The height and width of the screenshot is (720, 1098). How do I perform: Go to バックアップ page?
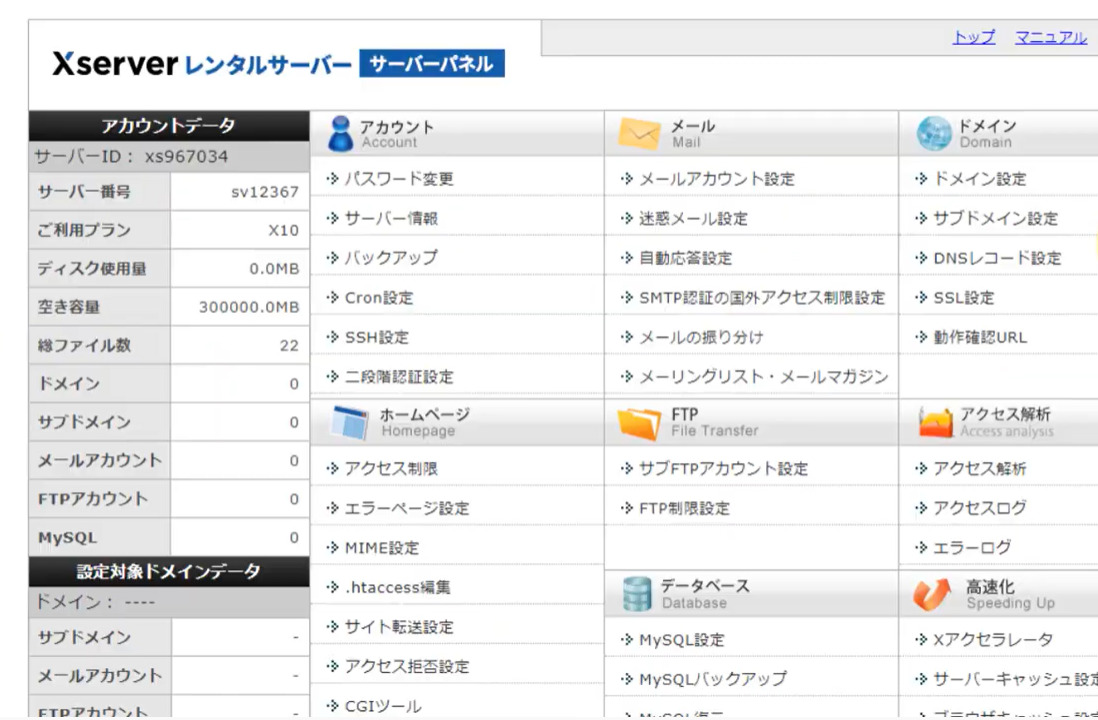[391, 258]
